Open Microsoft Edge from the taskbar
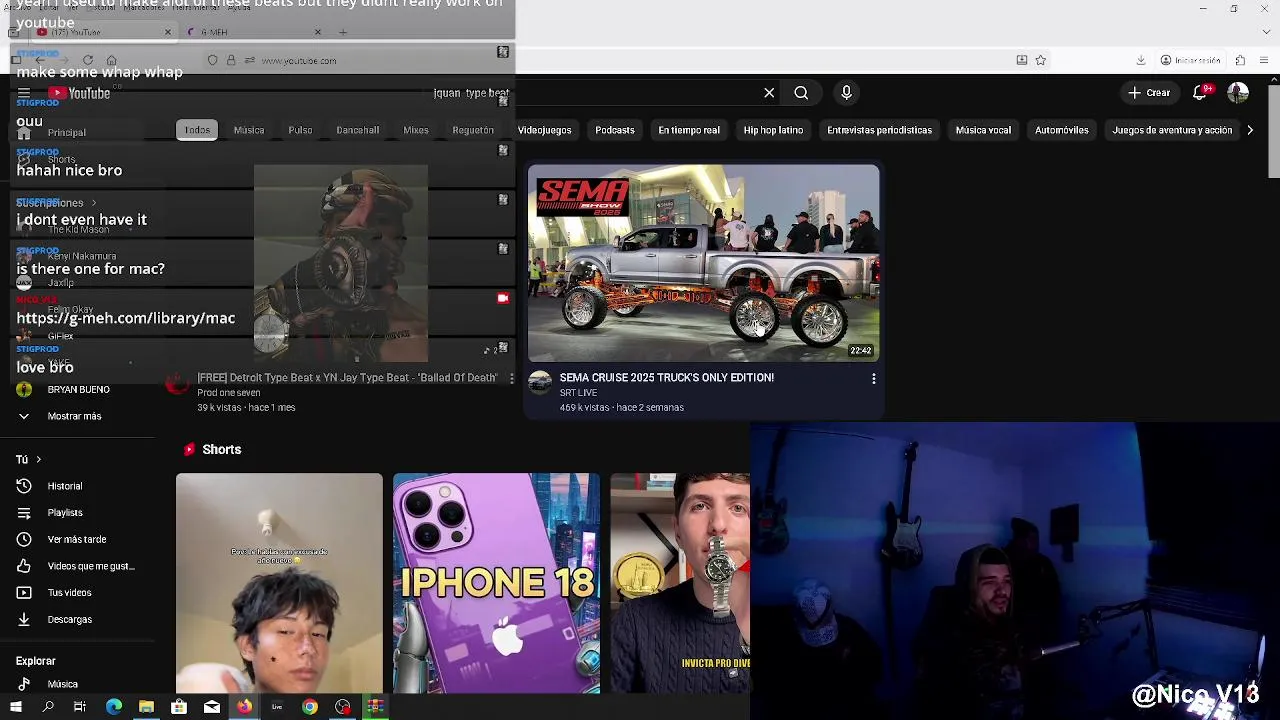1280x720 pixels. [x=114, y=707]
